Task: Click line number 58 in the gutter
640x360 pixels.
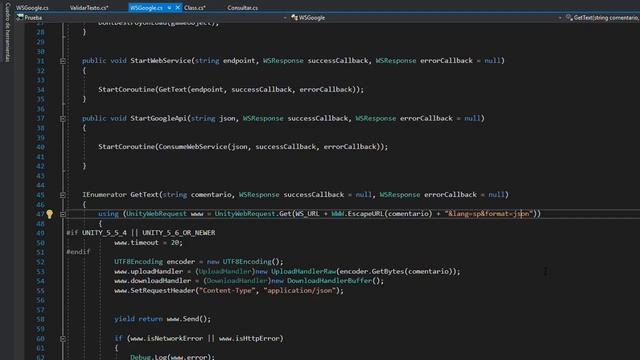Action: 40,320
